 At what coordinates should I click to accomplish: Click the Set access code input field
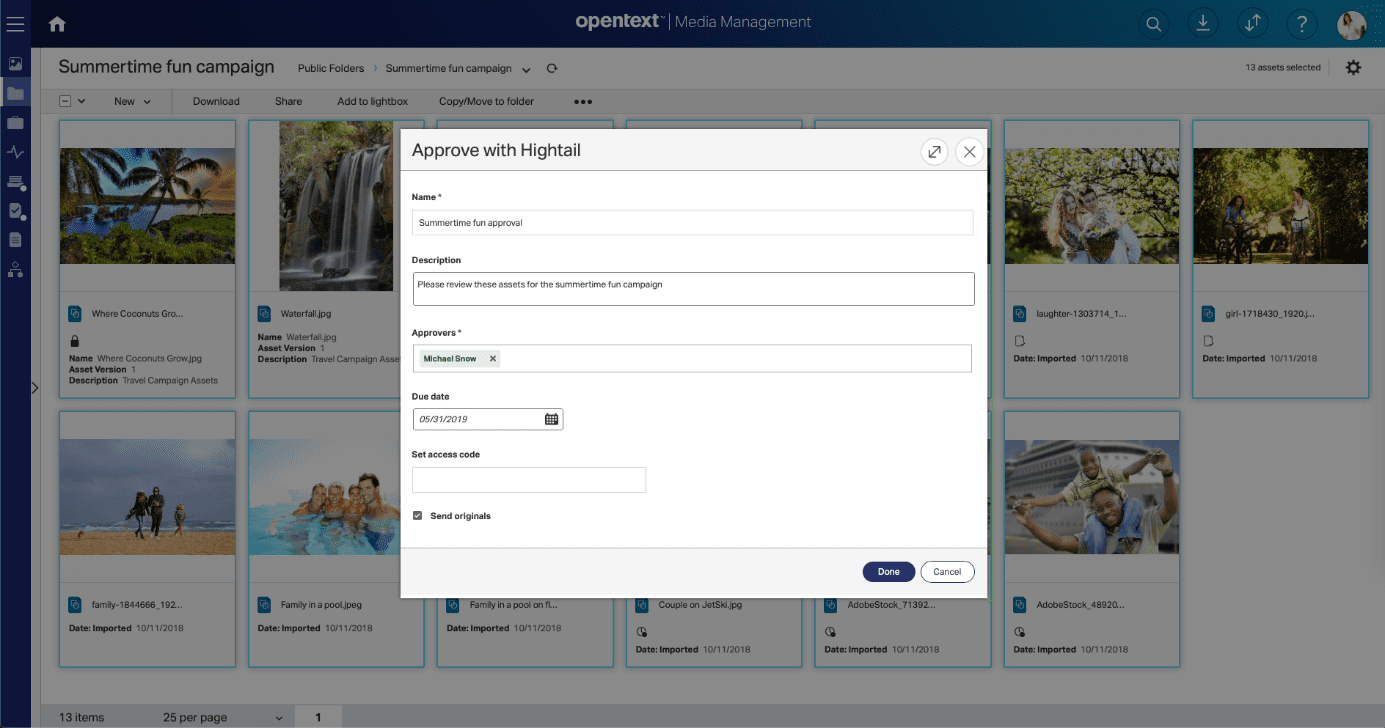(x=528, y=480)
